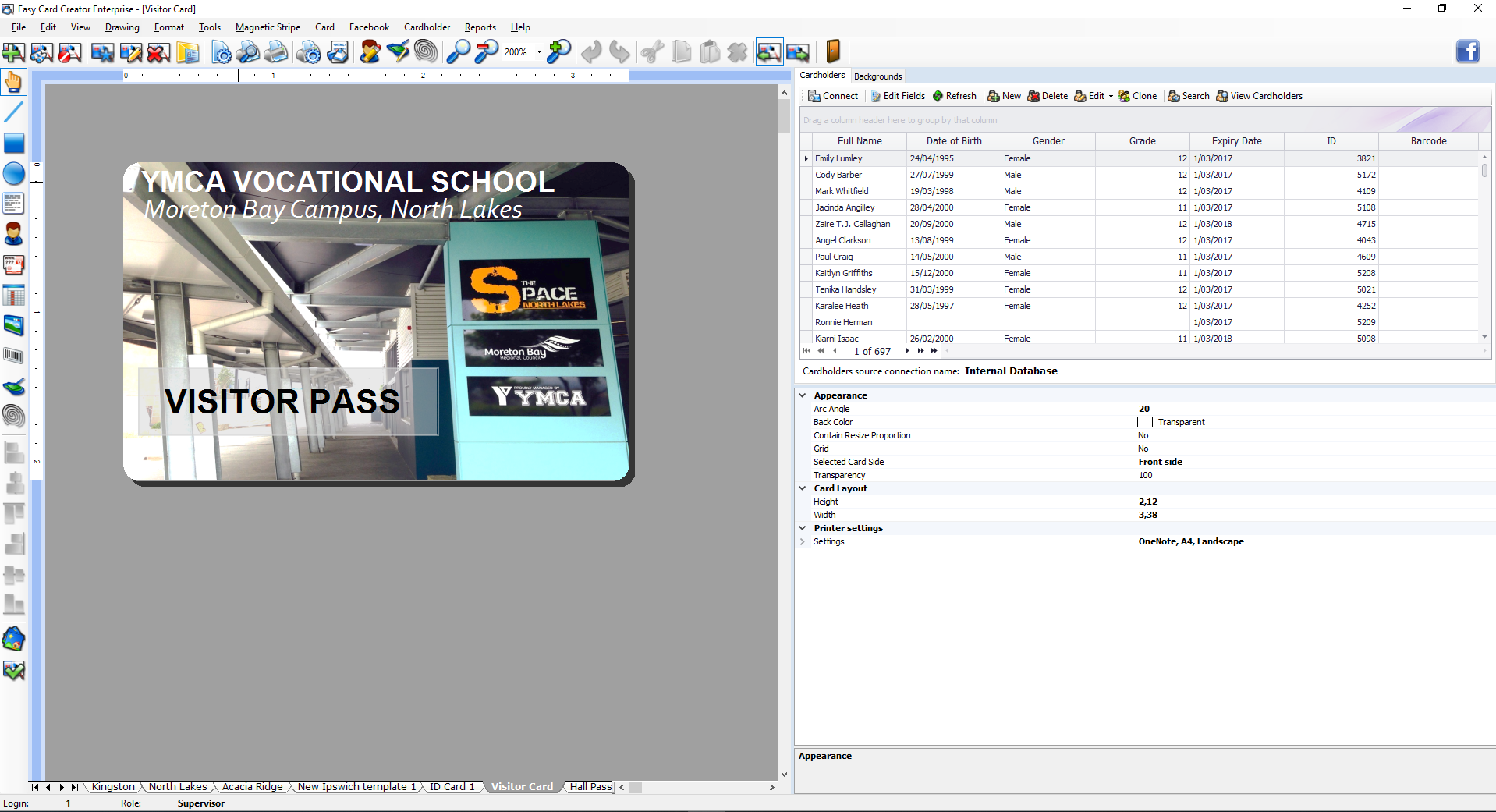This screenshot has width=1496, height=812.
Task: Click the Delete cardholder button
Action: (1048, 96)
